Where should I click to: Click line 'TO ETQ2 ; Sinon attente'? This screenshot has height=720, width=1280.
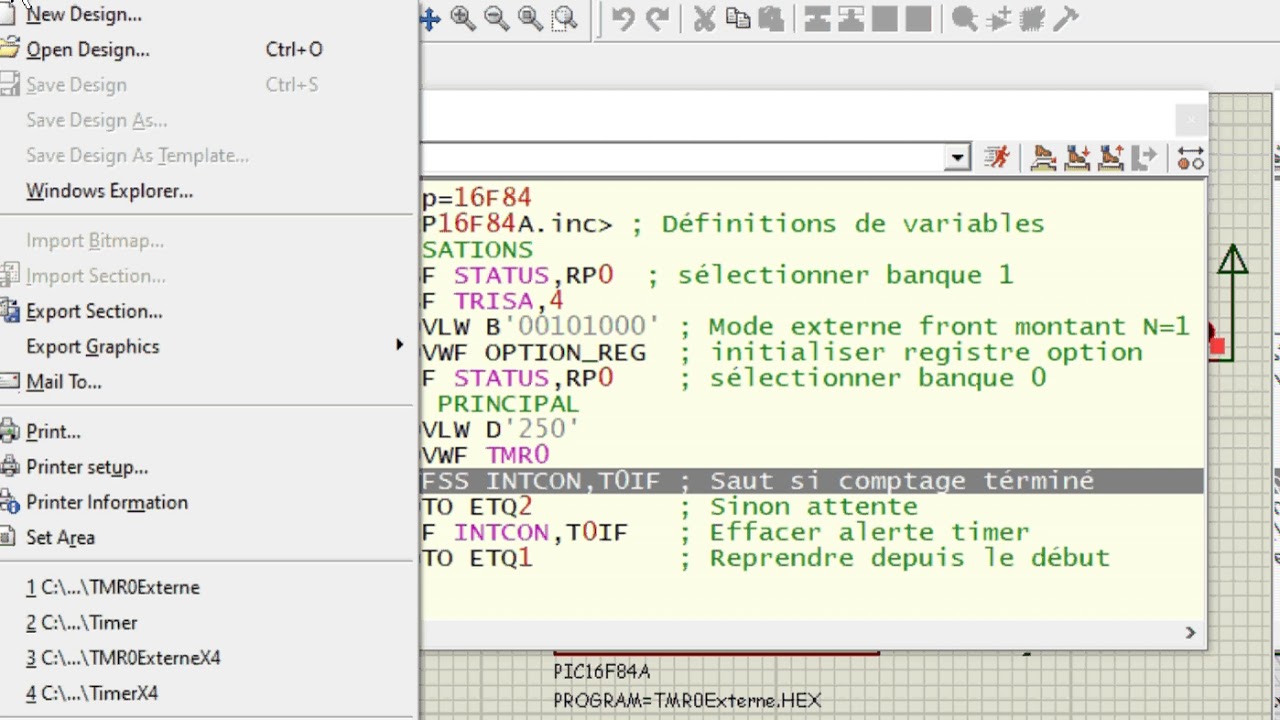click(x=670, y=507)
